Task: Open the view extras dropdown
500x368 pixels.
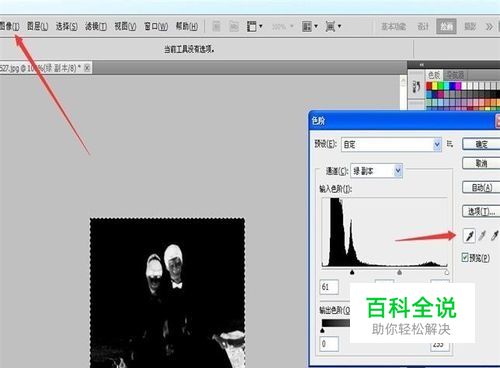Action: (254, 26)
